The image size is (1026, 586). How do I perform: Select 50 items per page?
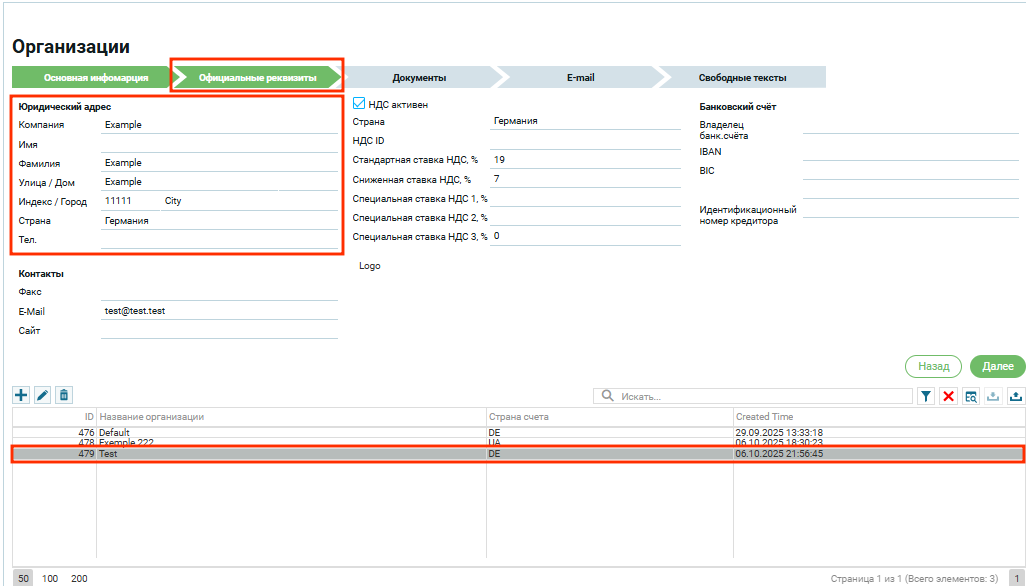coord(23,578)
